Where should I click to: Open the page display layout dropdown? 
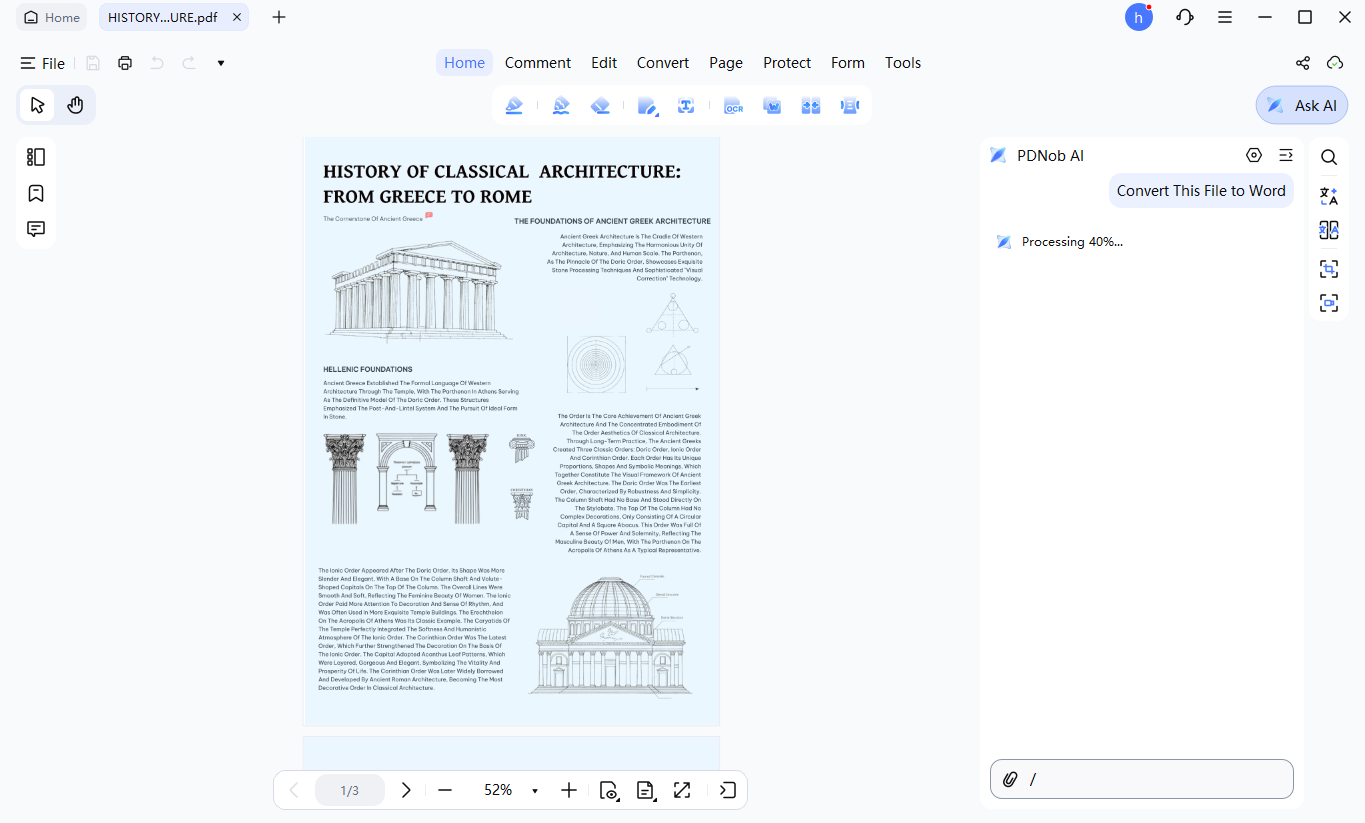coord(646,790)
